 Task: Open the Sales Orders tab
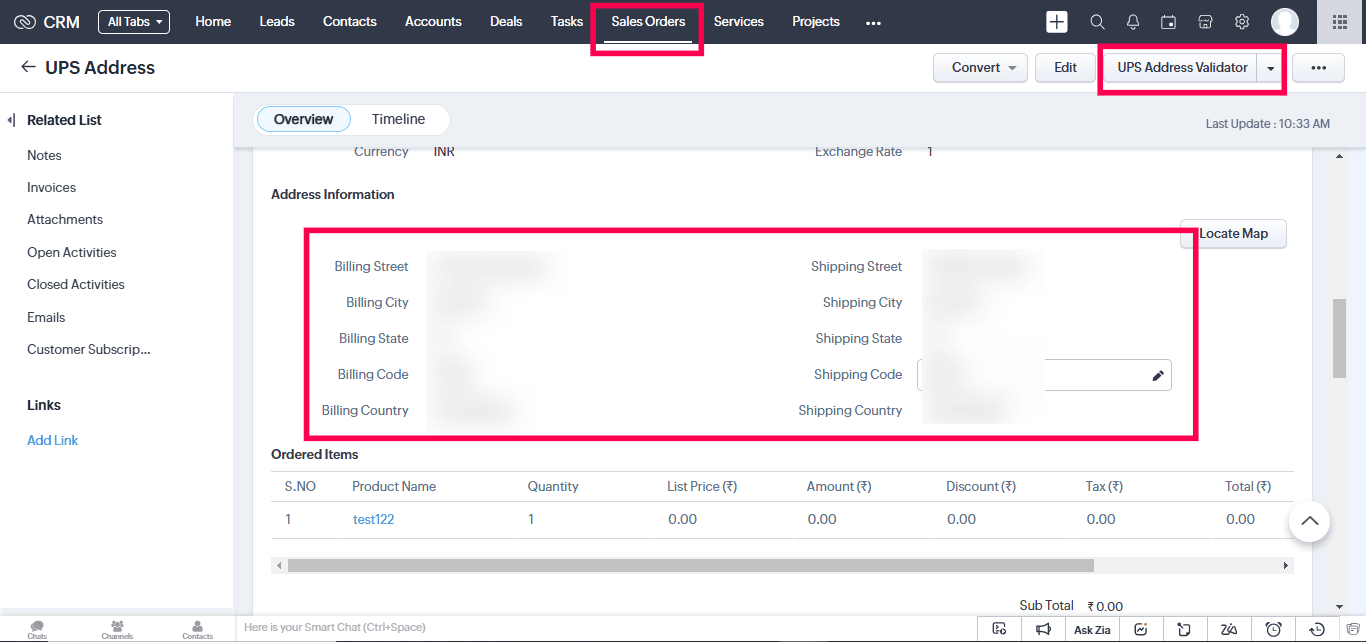click(648, 22)
